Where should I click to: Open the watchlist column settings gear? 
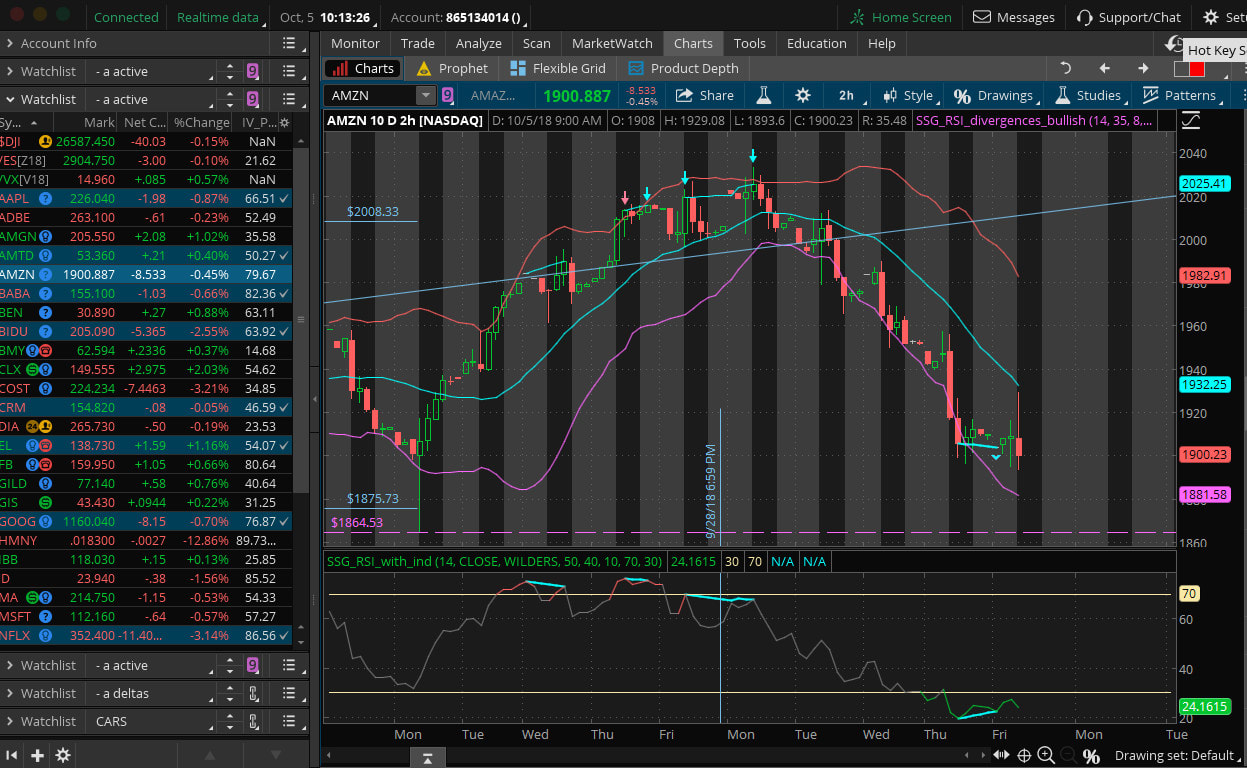point(284,122)
